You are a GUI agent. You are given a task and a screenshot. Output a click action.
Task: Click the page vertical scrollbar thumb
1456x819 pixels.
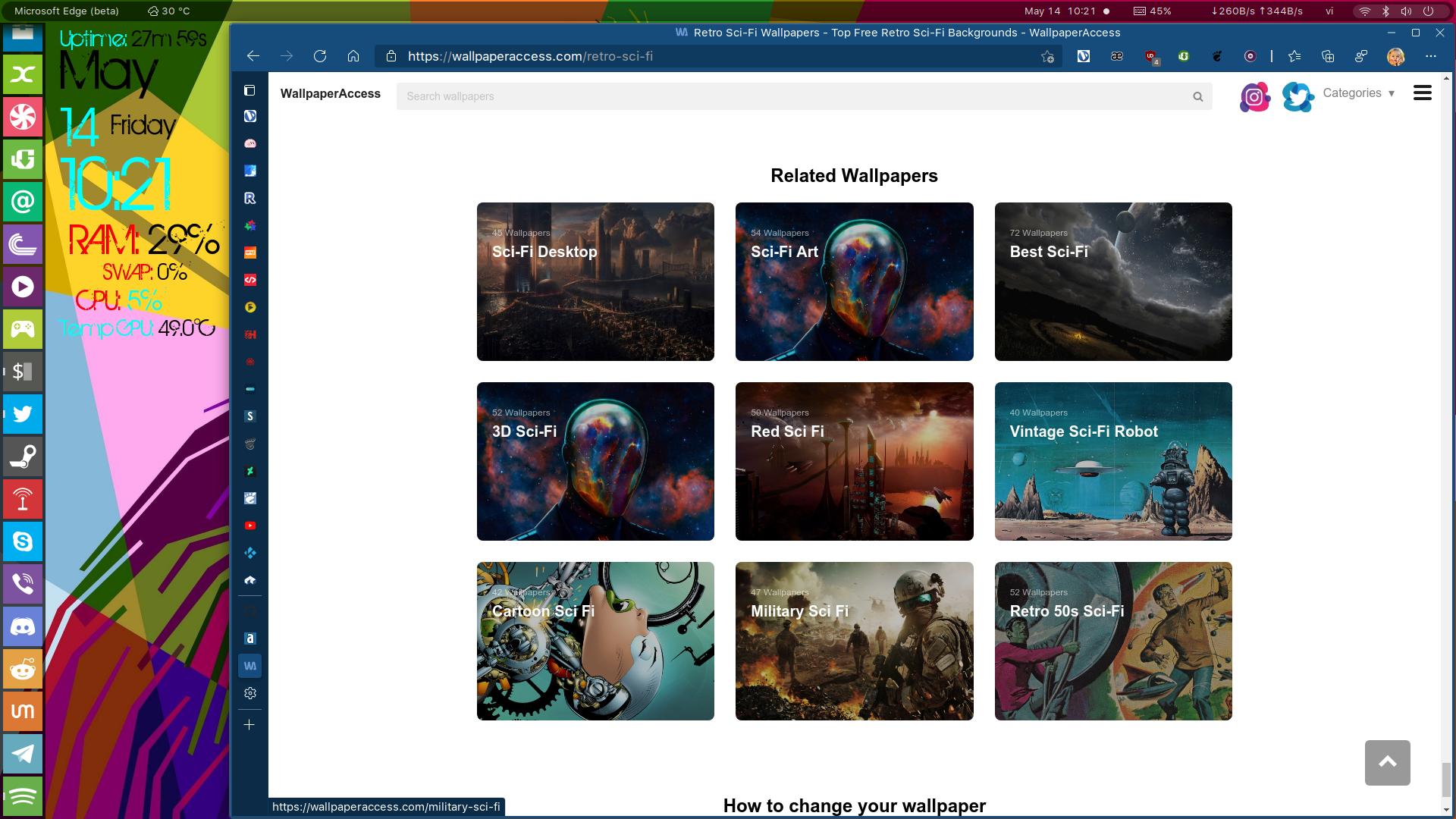(x=1446, y=780)
